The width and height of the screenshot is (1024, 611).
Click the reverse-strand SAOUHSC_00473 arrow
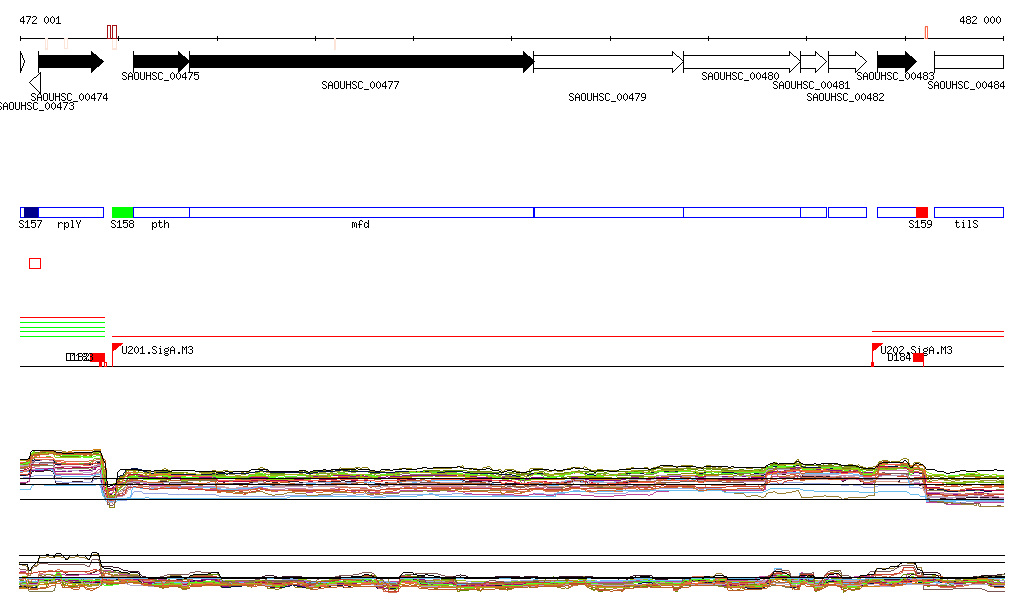[x=35, y=82]
